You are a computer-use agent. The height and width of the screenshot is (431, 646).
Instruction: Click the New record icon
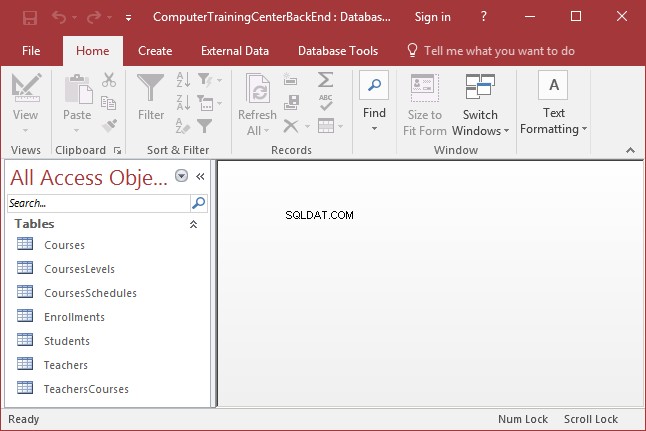tap(290, 80)
